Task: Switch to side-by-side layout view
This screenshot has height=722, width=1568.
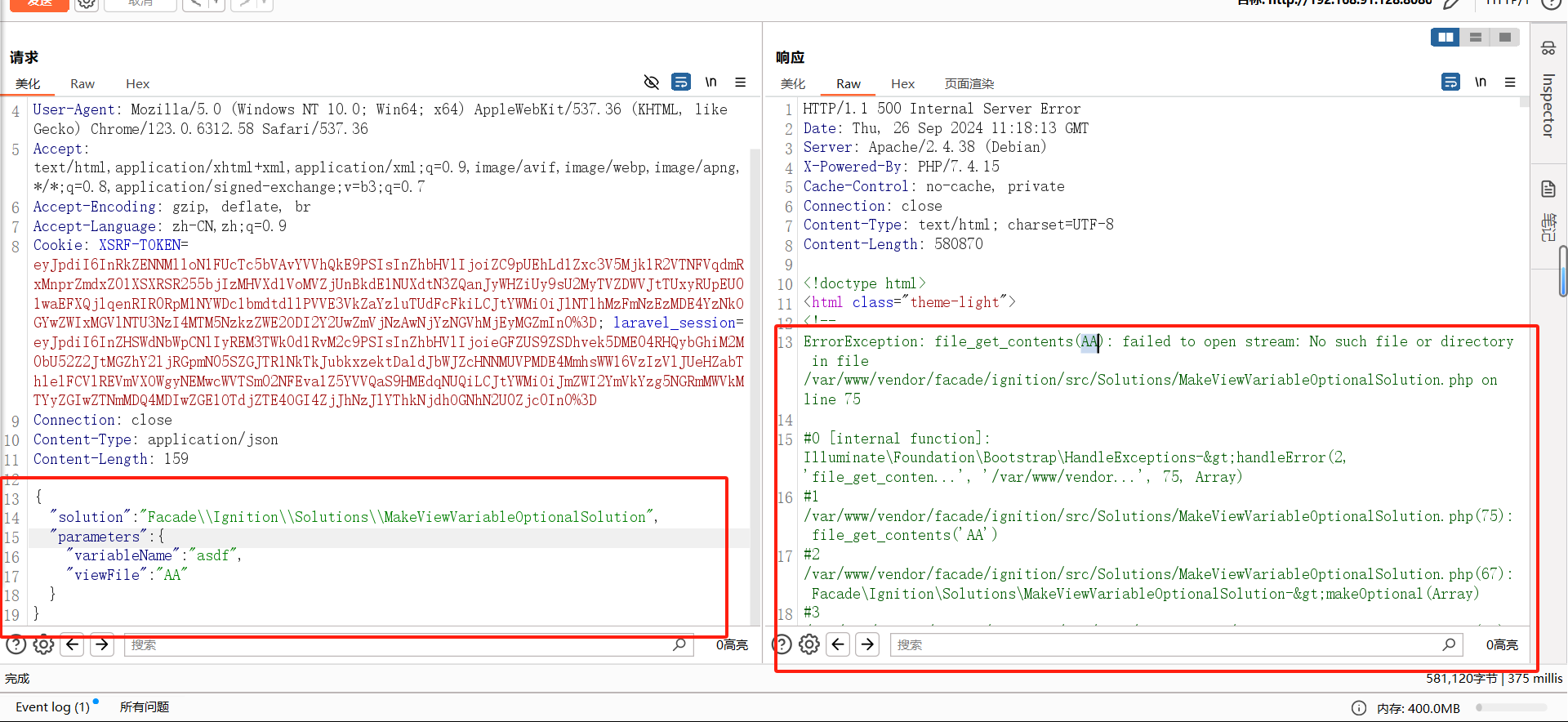Action: tap(1445, 38)
